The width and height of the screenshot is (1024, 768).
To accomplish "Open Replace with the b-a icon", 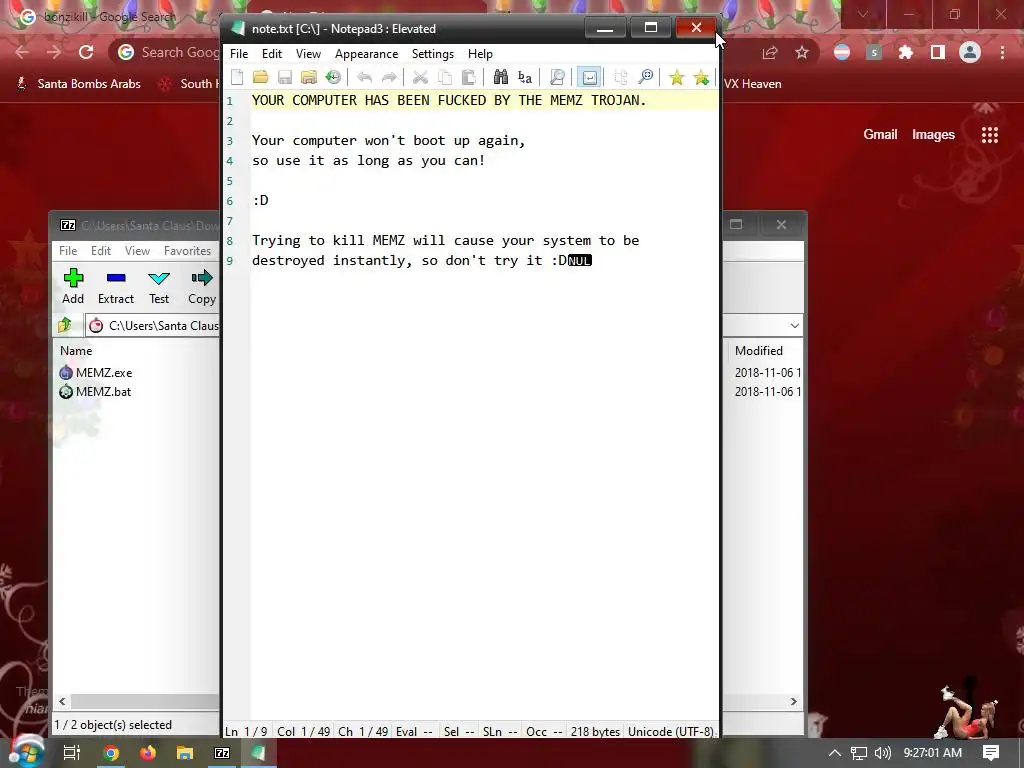I will tap(525, 78).
